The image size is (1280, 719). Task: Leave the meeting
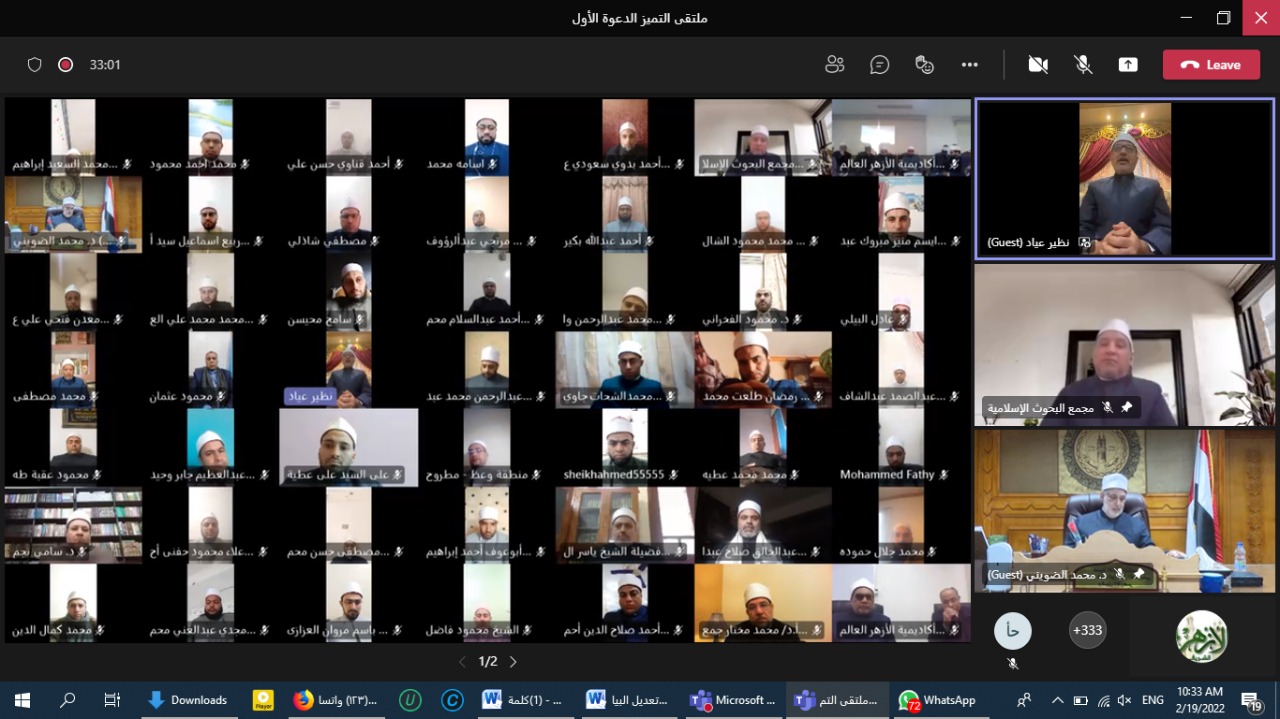tap(1210, 65)
